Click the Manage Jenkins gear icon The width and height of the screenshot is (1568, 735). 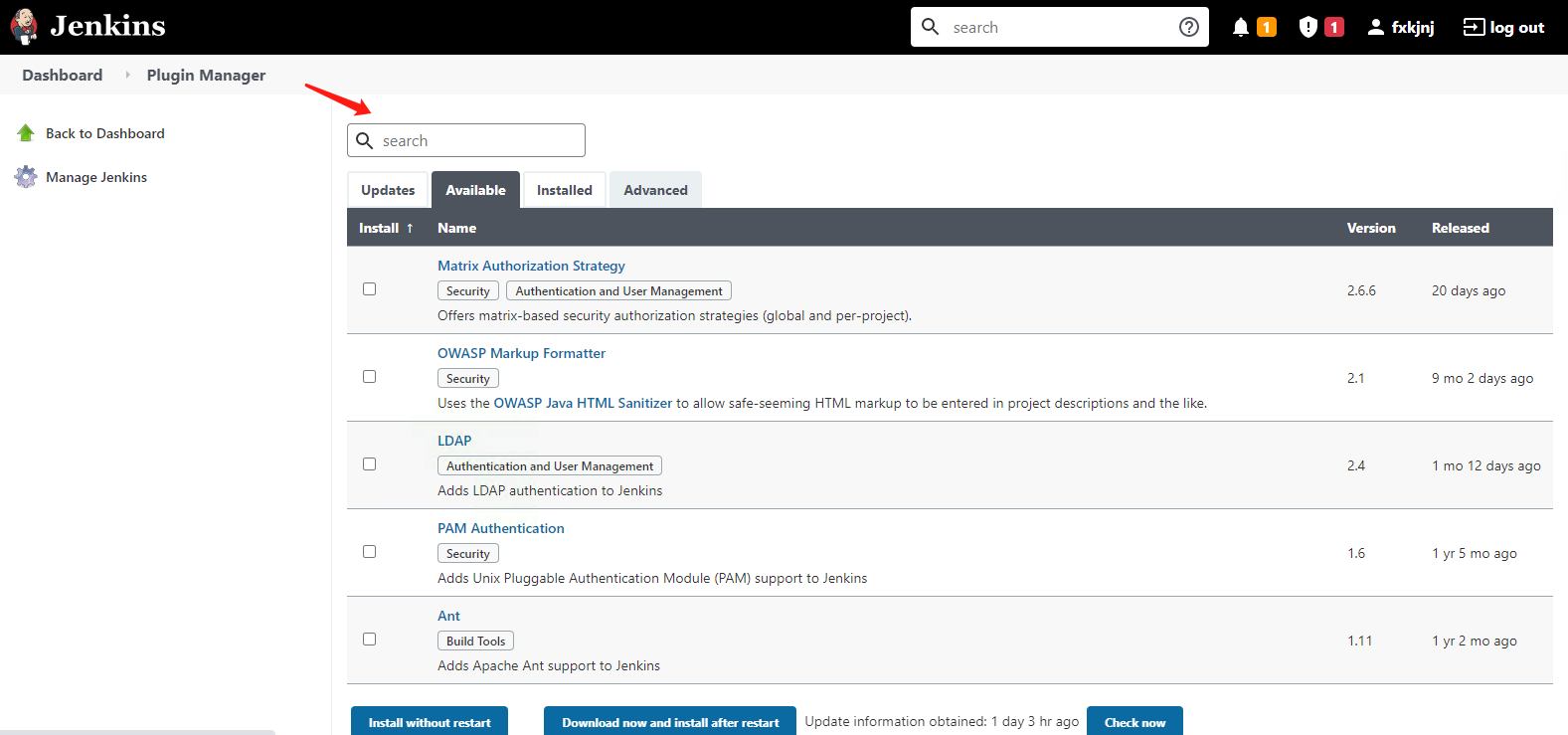[x=26, y=177]
